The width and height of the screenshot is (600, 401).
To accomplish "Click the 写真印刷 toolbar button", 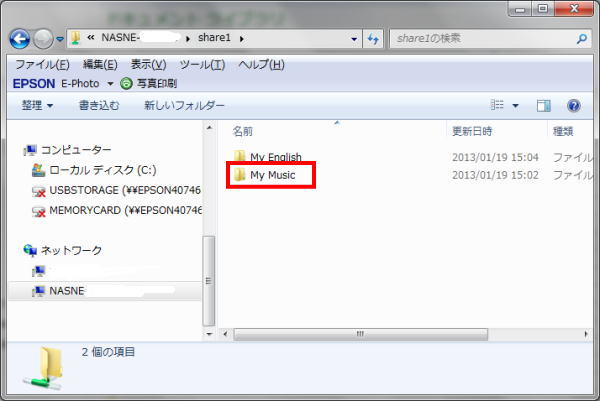I will tap(157, 83).
